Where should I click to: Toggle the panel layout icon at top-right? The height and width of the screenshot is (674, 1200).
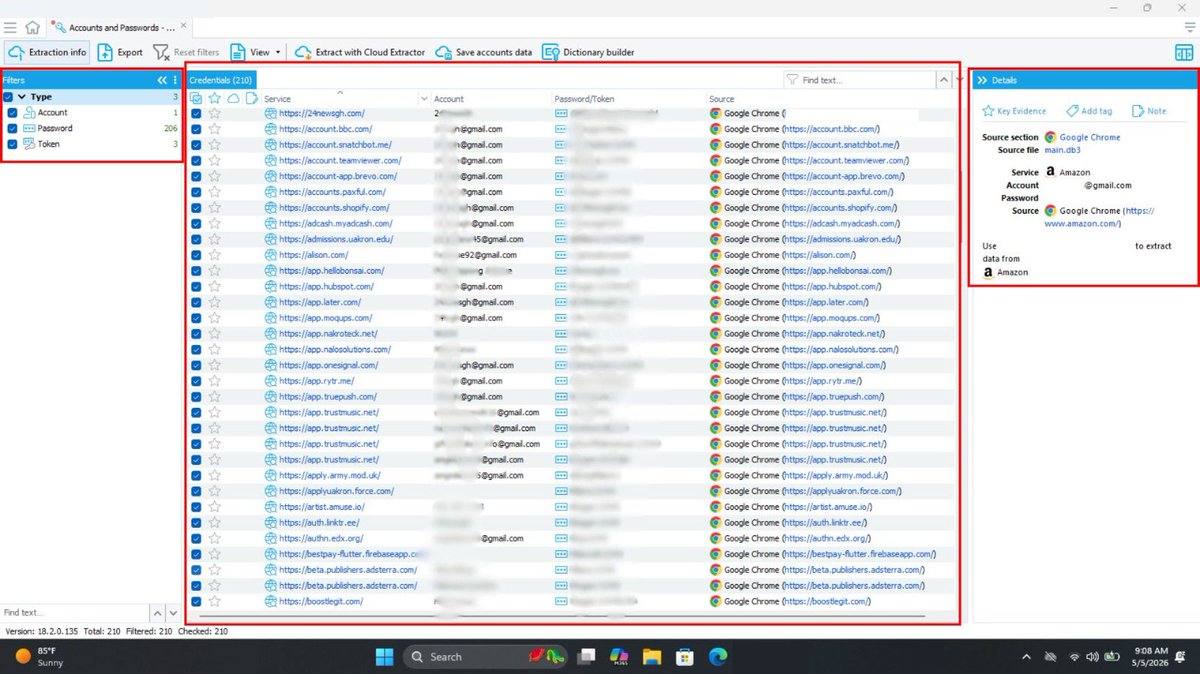coord(1184,52)
